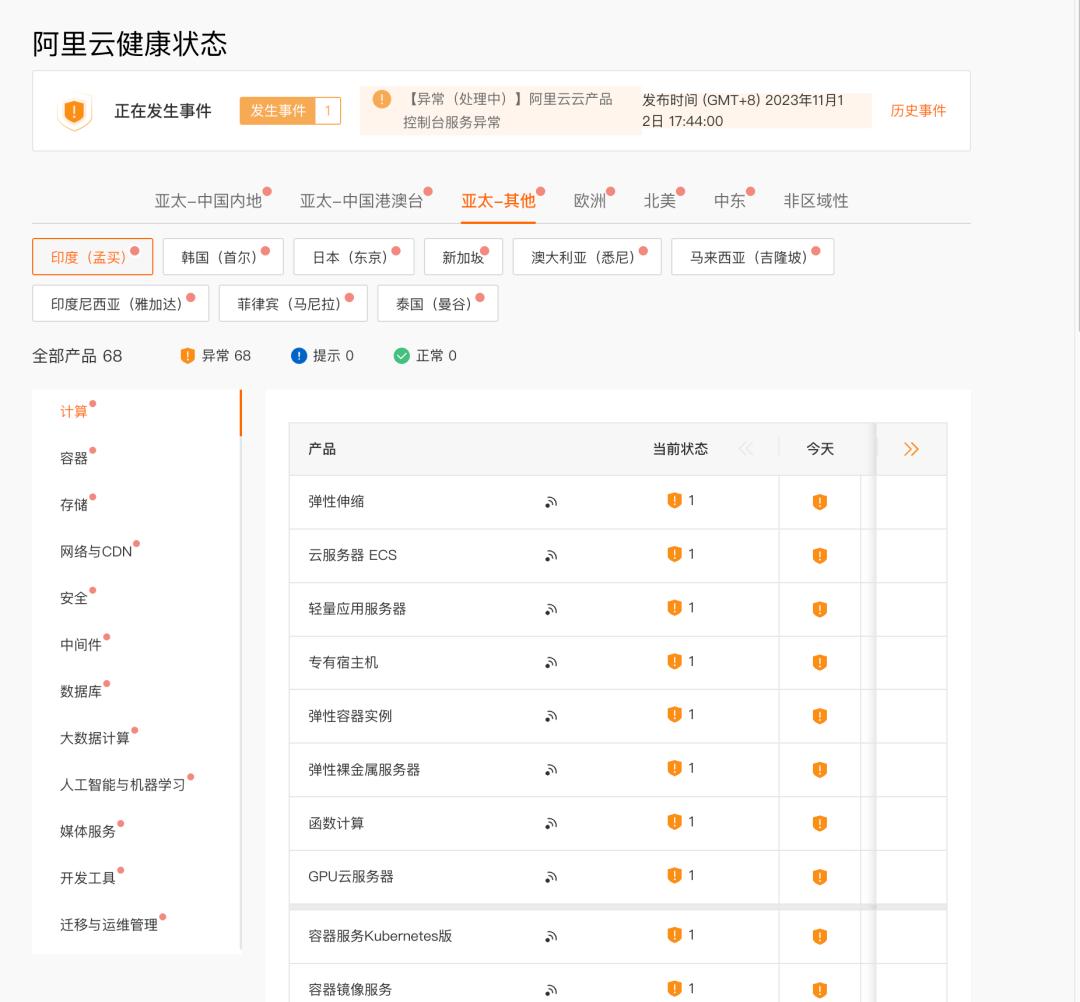Image resolution: width=1080 pixels, height=1002 pixels.
Task: Select 中间件 category in sidebar
Action: coord(81,645)
